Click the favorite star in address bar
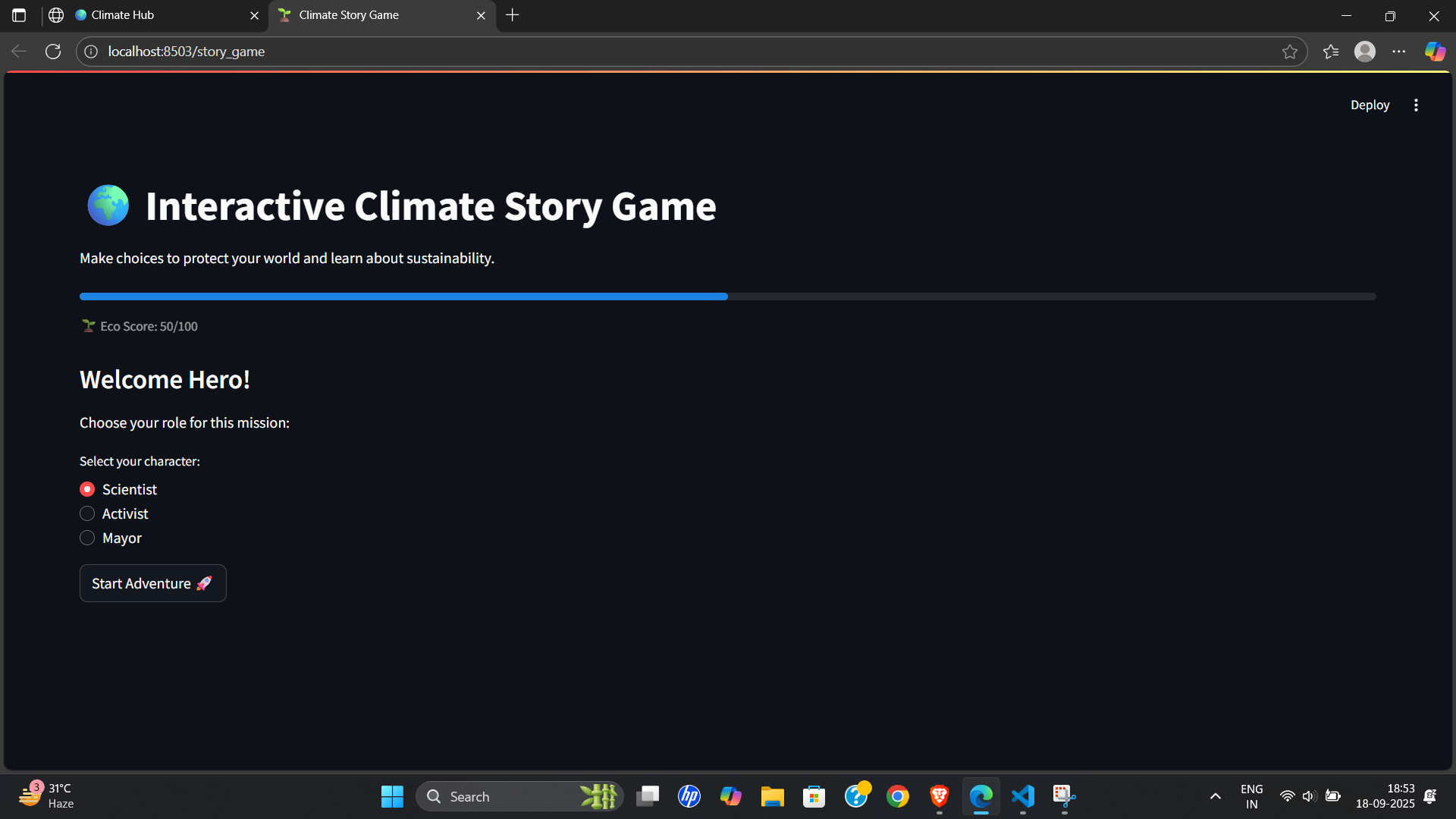The image size is (1456, 819). pos(1289,52)
